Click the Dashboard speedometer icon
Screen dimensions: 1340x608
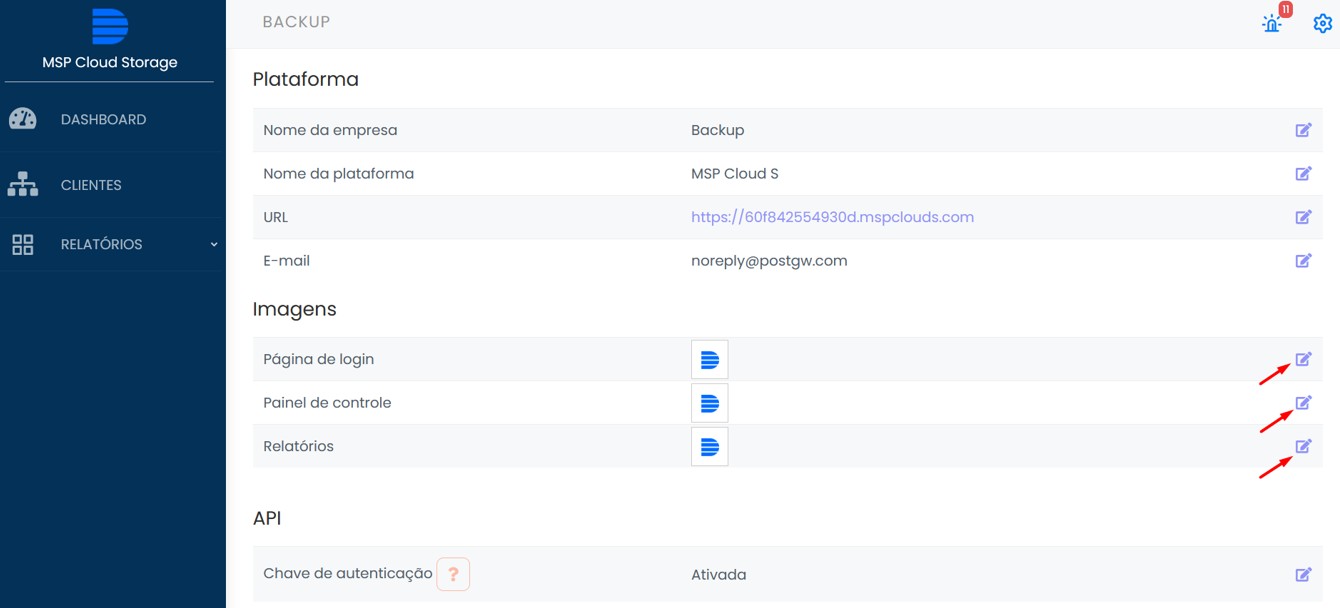click(23, 119)
